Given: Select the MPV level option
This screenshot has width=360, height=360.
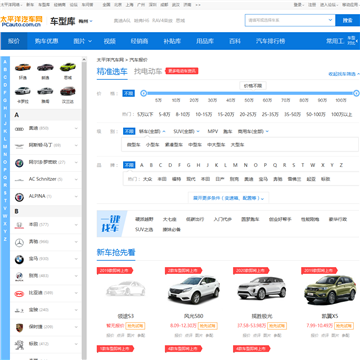Looking at the screenshot, I should point(213,131).
